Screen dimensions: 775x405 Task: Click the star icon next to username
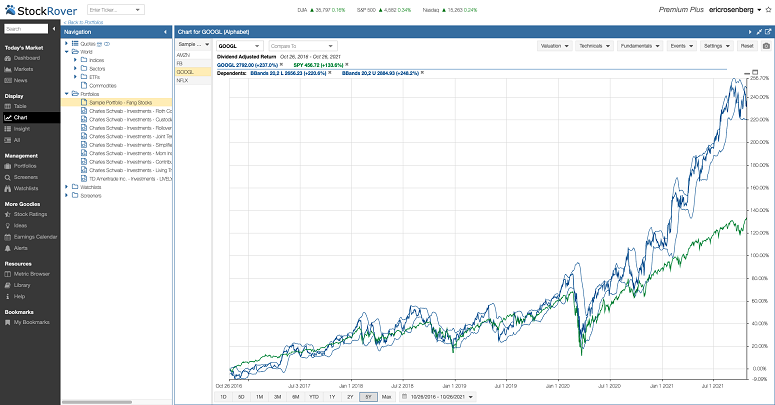pos(768,9)
